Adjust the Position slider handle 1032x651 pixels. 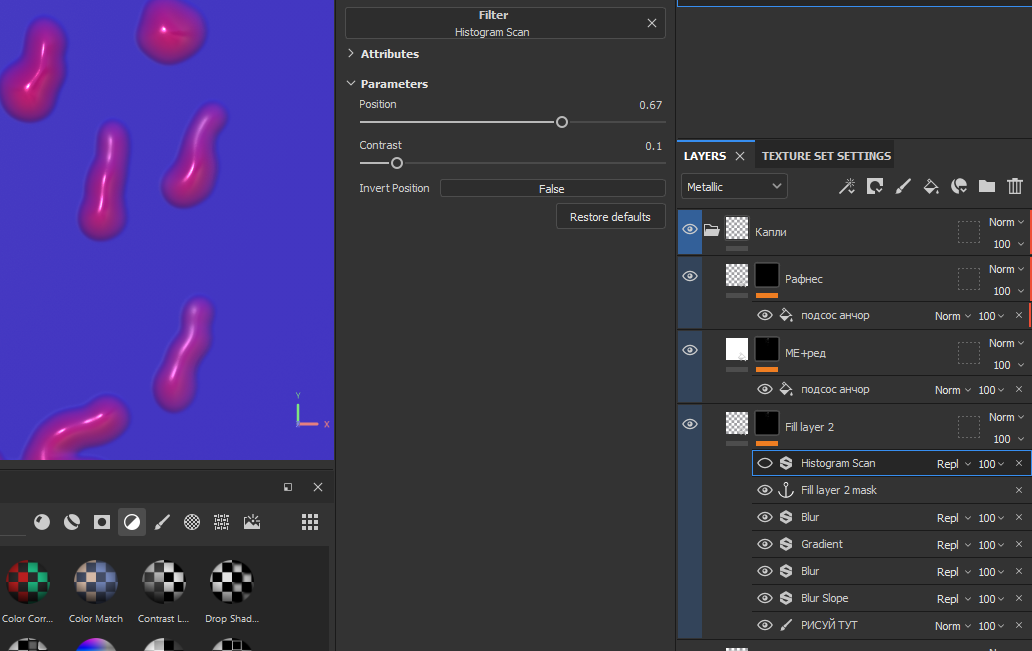[x=561, y=122]
